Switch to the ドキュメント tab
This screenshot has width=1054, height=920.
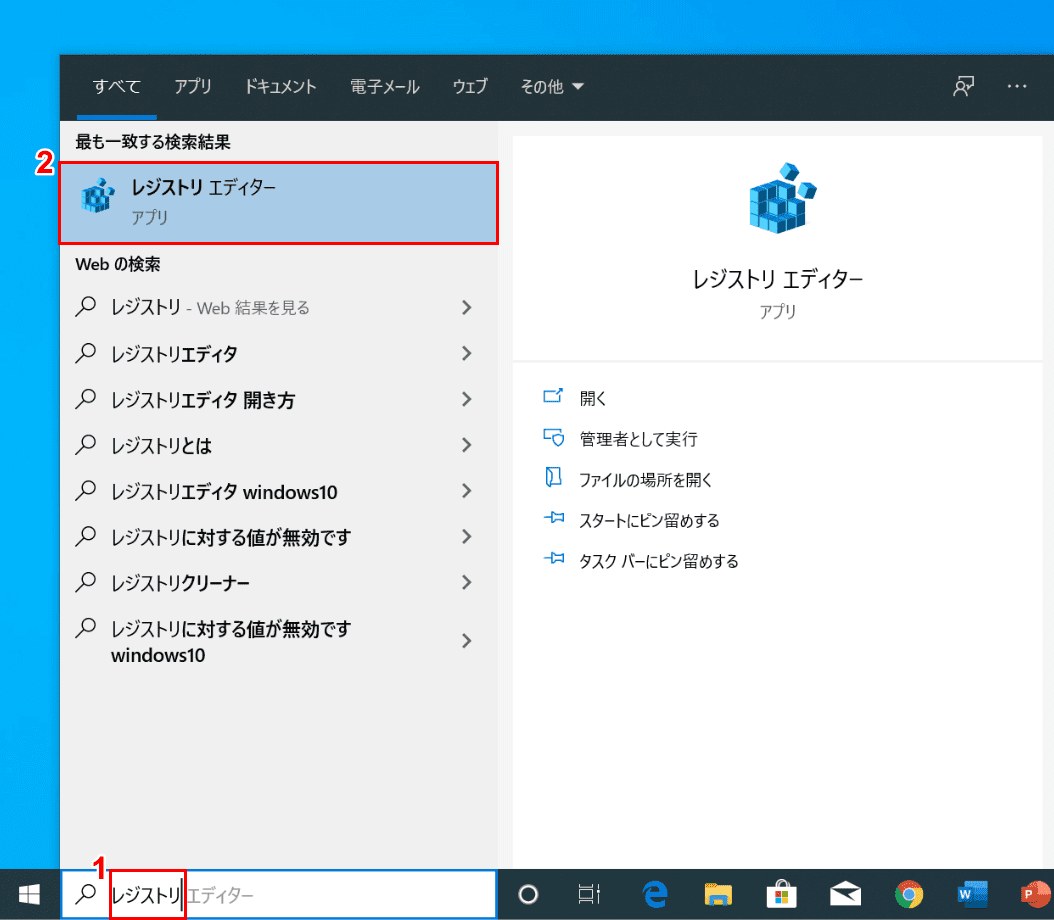(x=280, y=87)
